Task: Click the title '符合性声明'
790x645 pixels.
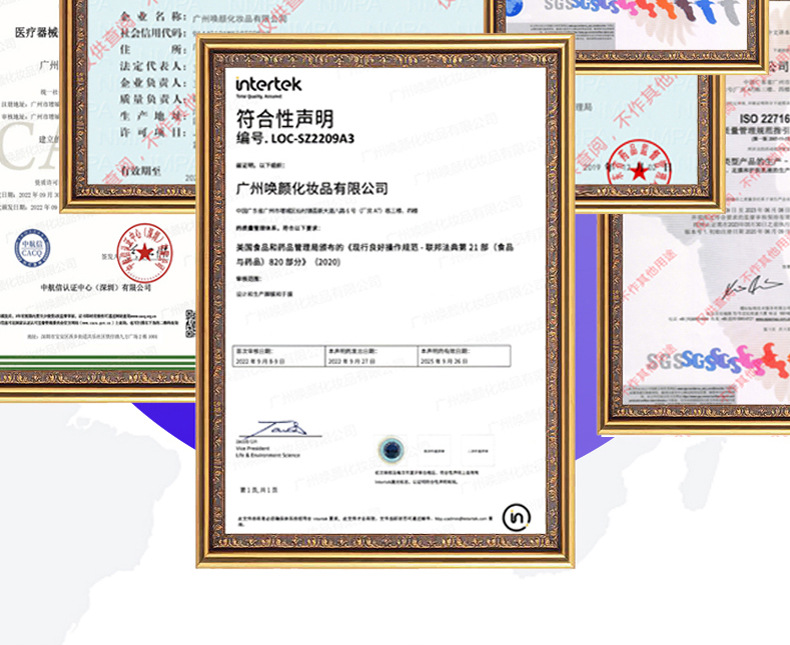Action: click(x=285, y=119)
